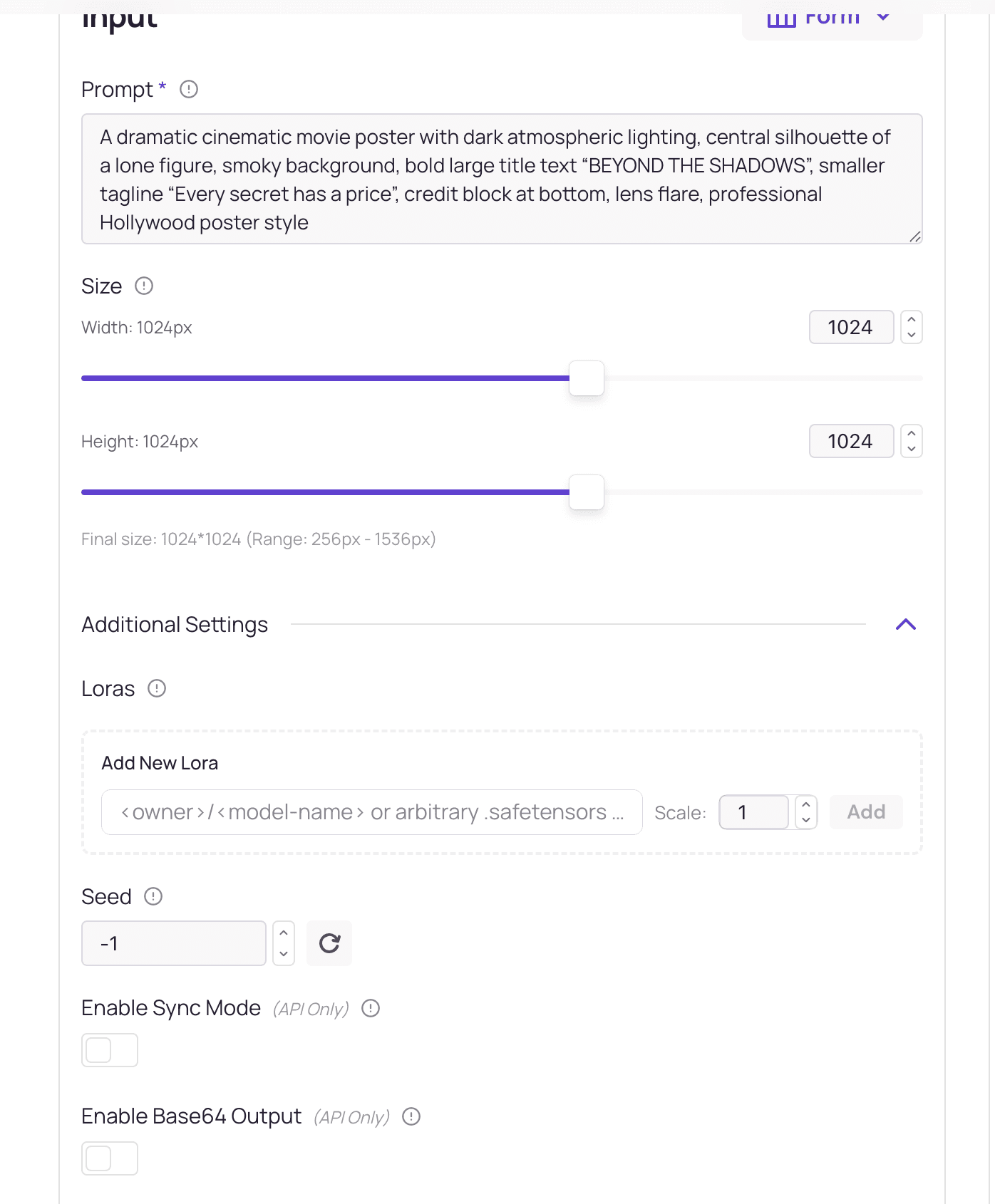Click the Enable Base64 Output info icon
This screenshot has width=995, height=1204.
[411, 1116]
